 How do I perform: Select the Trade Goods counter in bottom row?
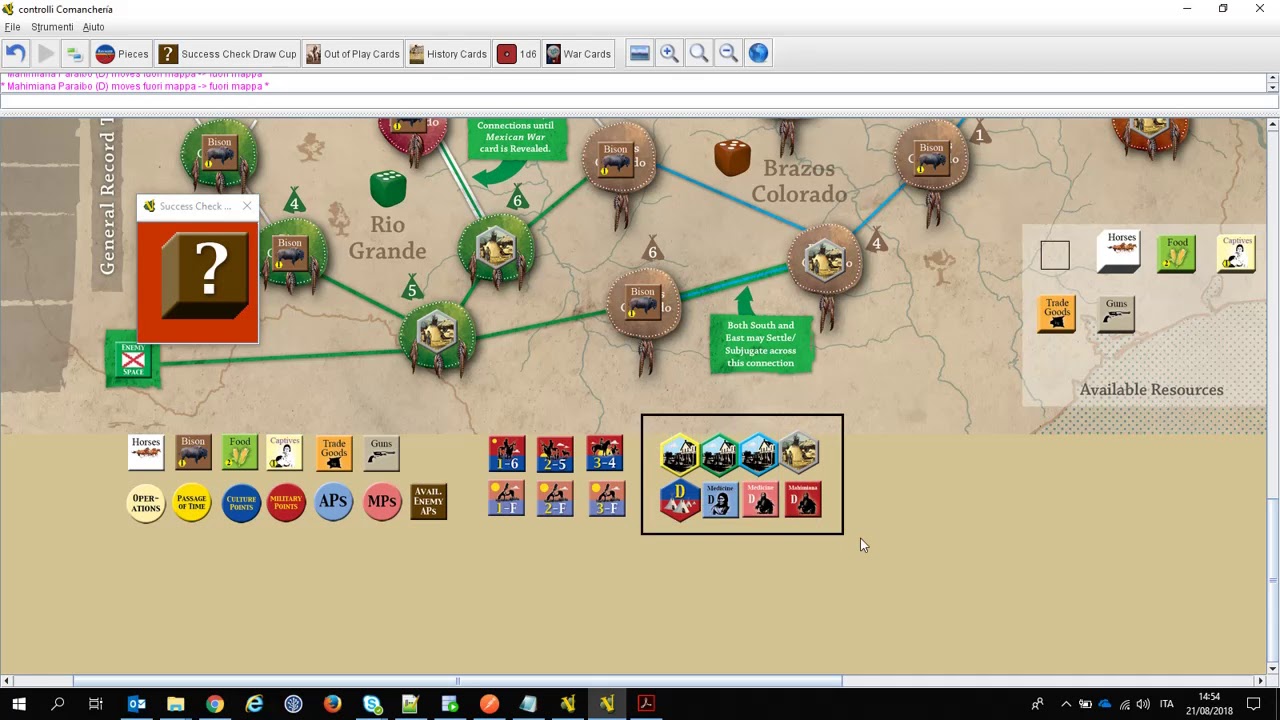tap(334, 452)
